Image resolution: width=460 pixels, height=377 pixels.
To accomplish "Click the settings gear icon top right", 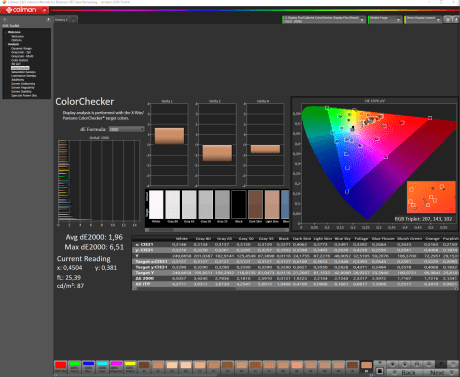I will (x=448, y=20).
